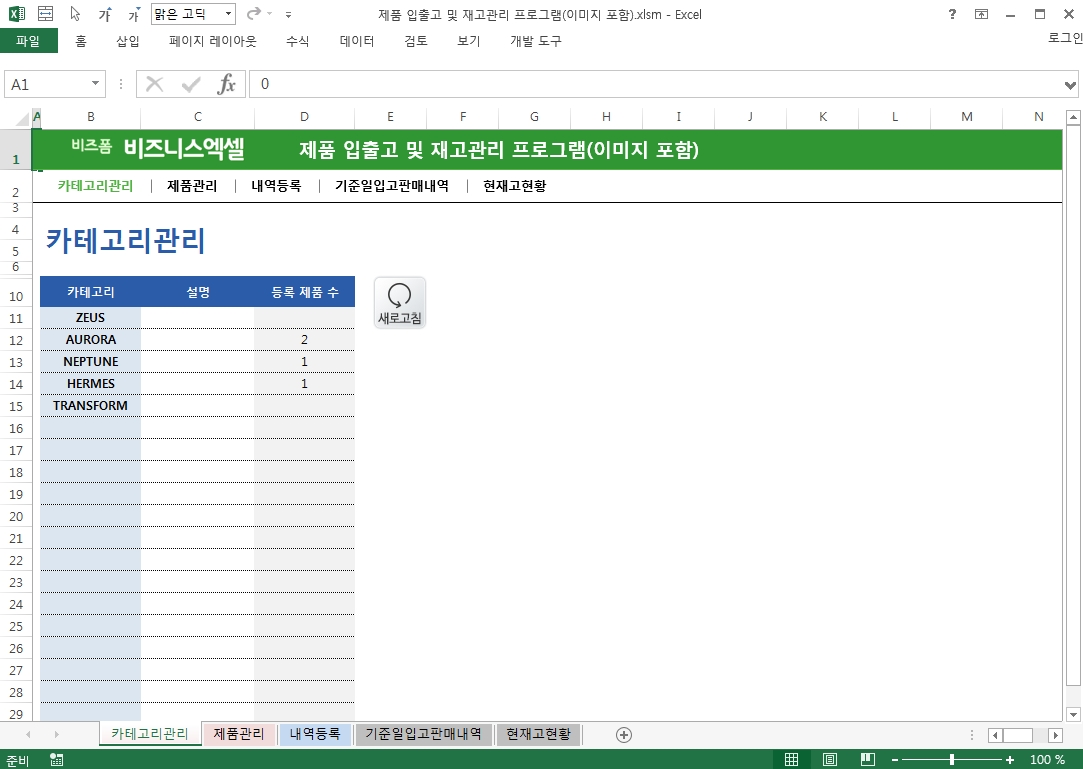This screenshot has height=769, width=1083.
Task: Click the Cancel X icon in formula bar
Action: [x=155, y=84]
